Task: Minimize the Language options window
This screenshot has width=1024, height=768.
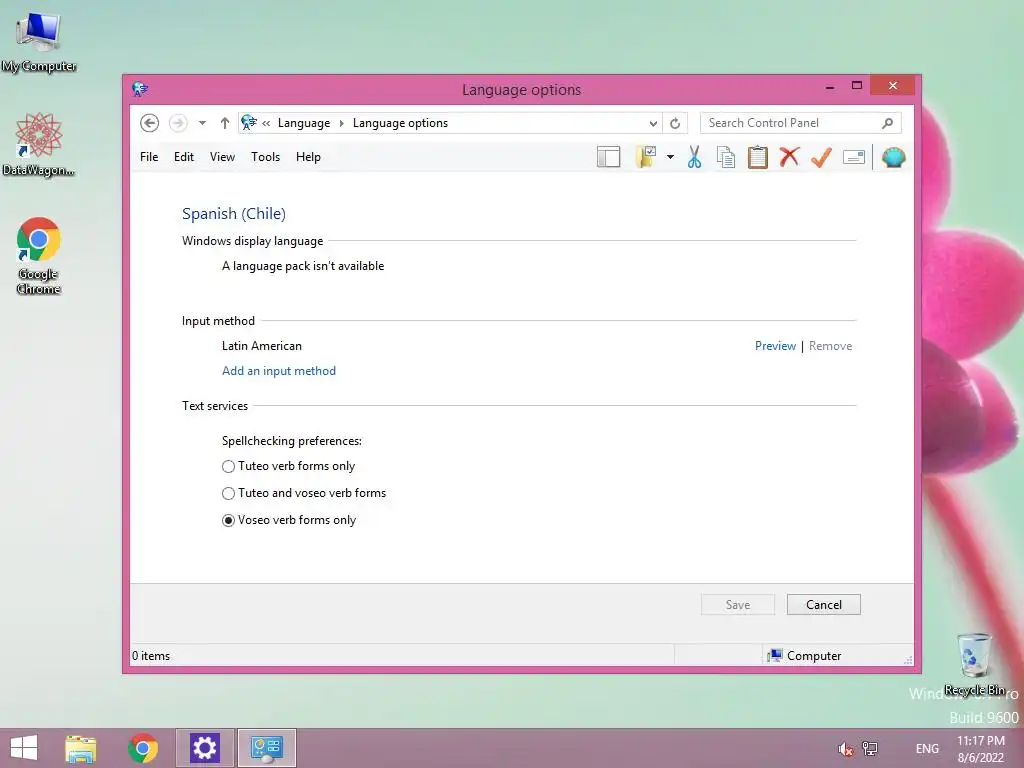Action: [829, 86]
